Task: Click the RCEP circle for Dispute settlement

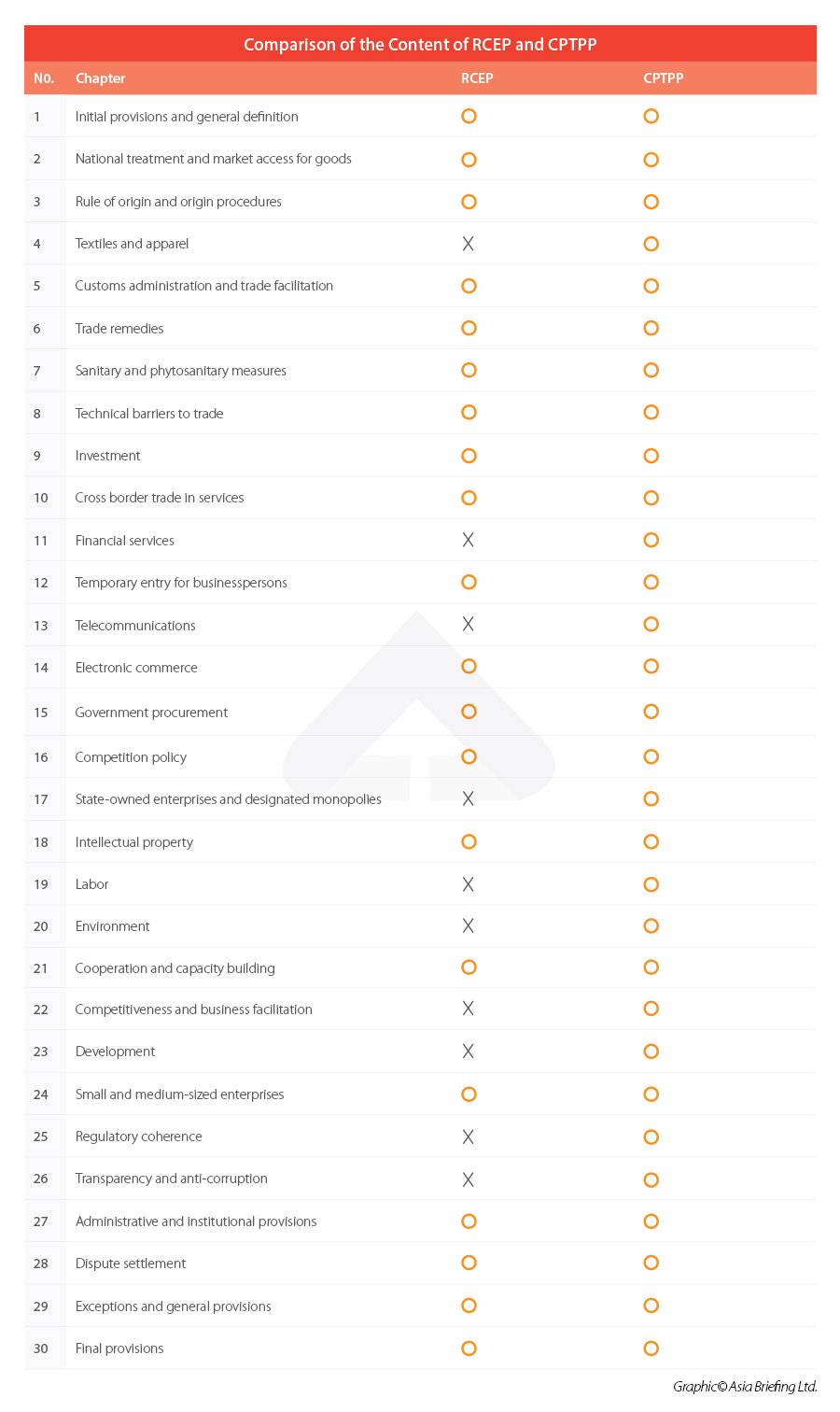Action: click(x=469, y=1263)
